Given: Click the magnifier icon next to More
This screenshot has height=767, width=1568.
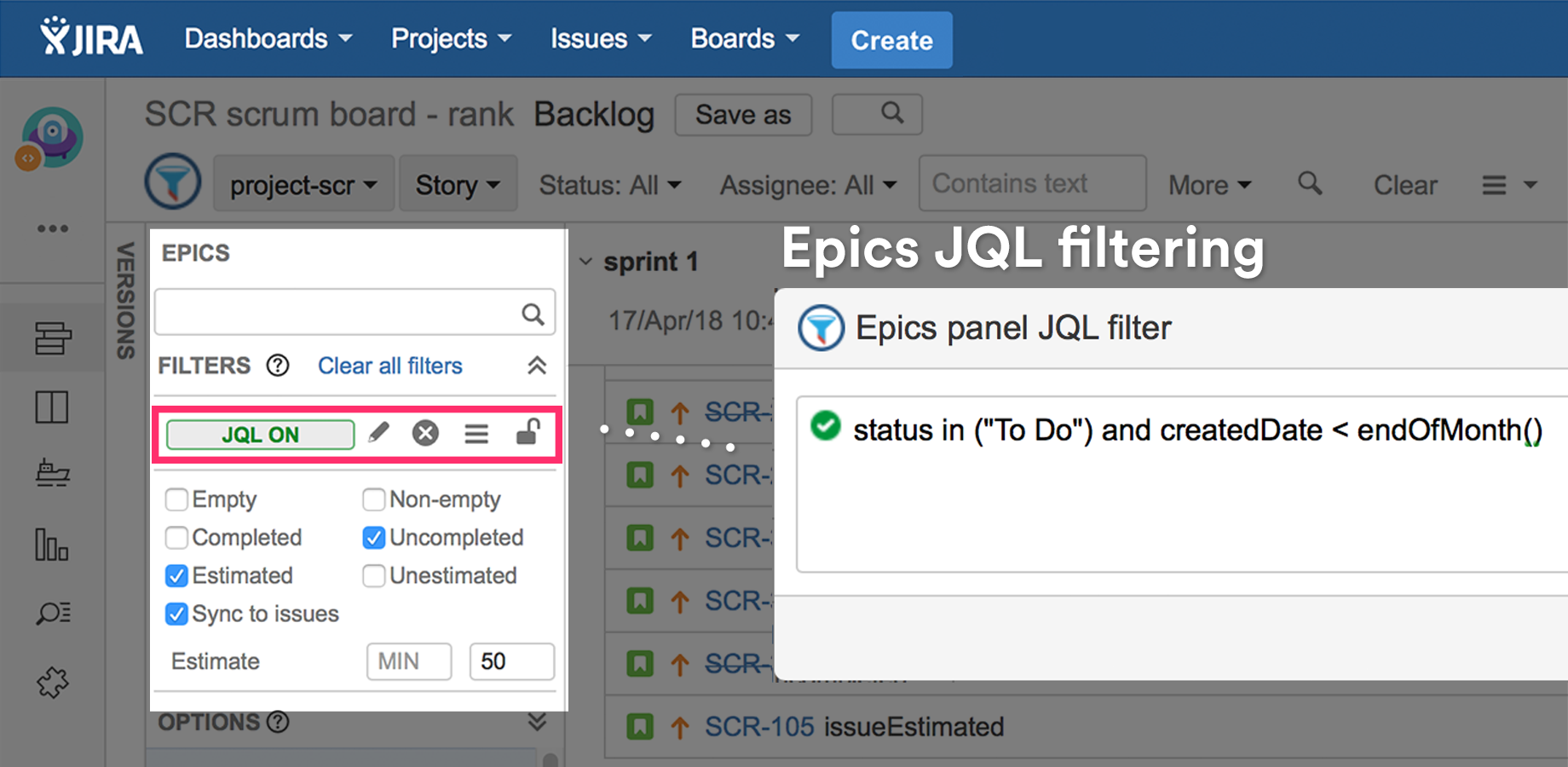Looking at the screenshot, I should pos(1310,183).
